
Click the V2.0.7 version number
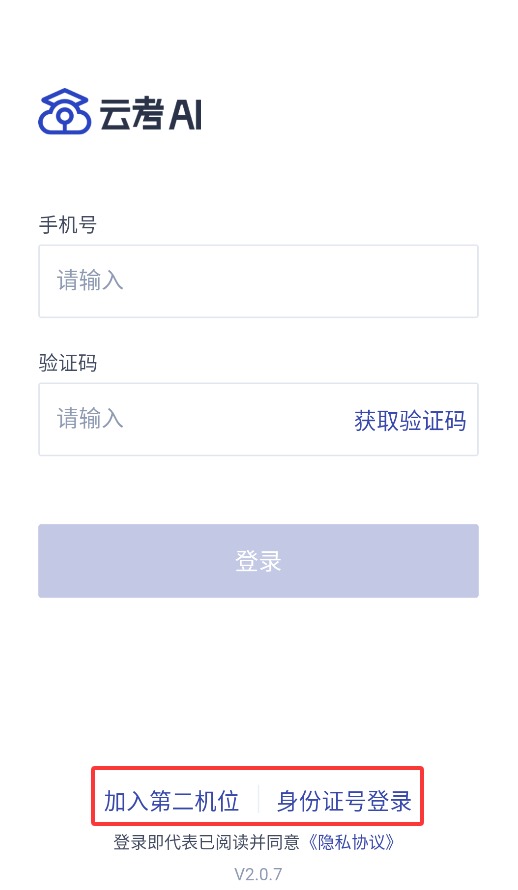258,874
